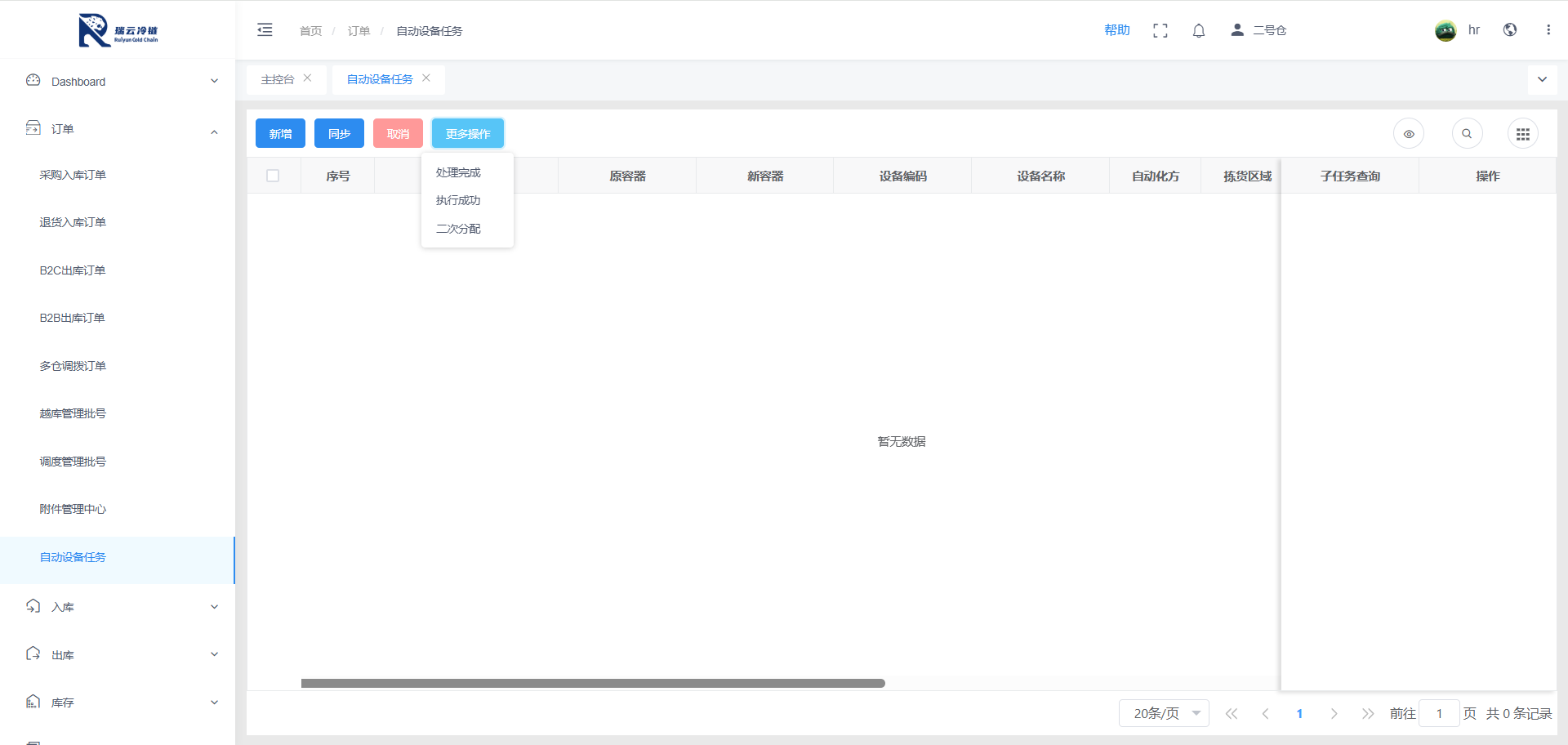Select 处理完成 from the menu
The image size is (1568, 745).
tap(467, 172)
